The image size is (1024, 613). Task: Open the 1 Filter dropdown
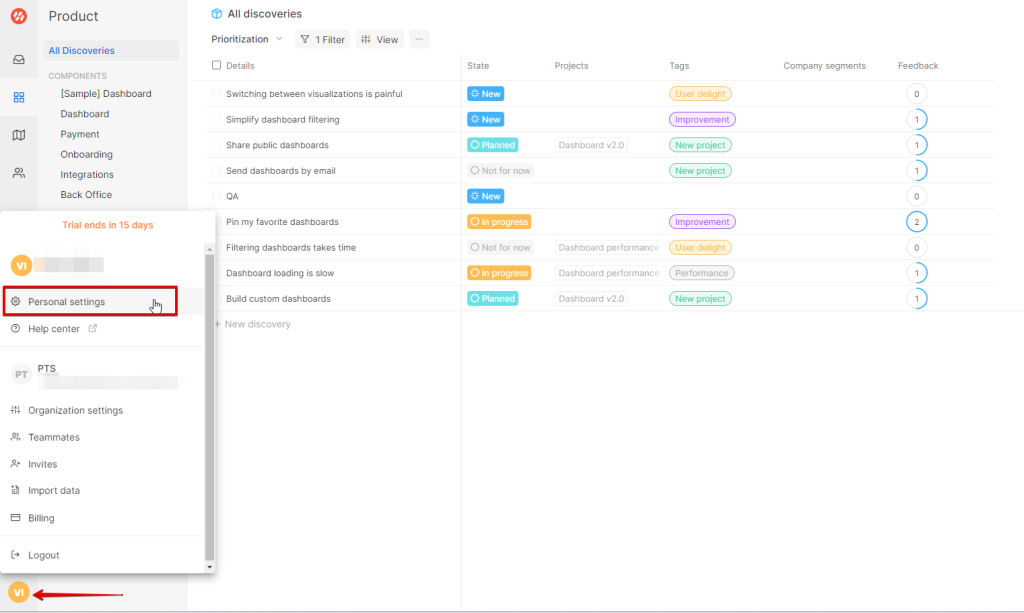[322, 39]
